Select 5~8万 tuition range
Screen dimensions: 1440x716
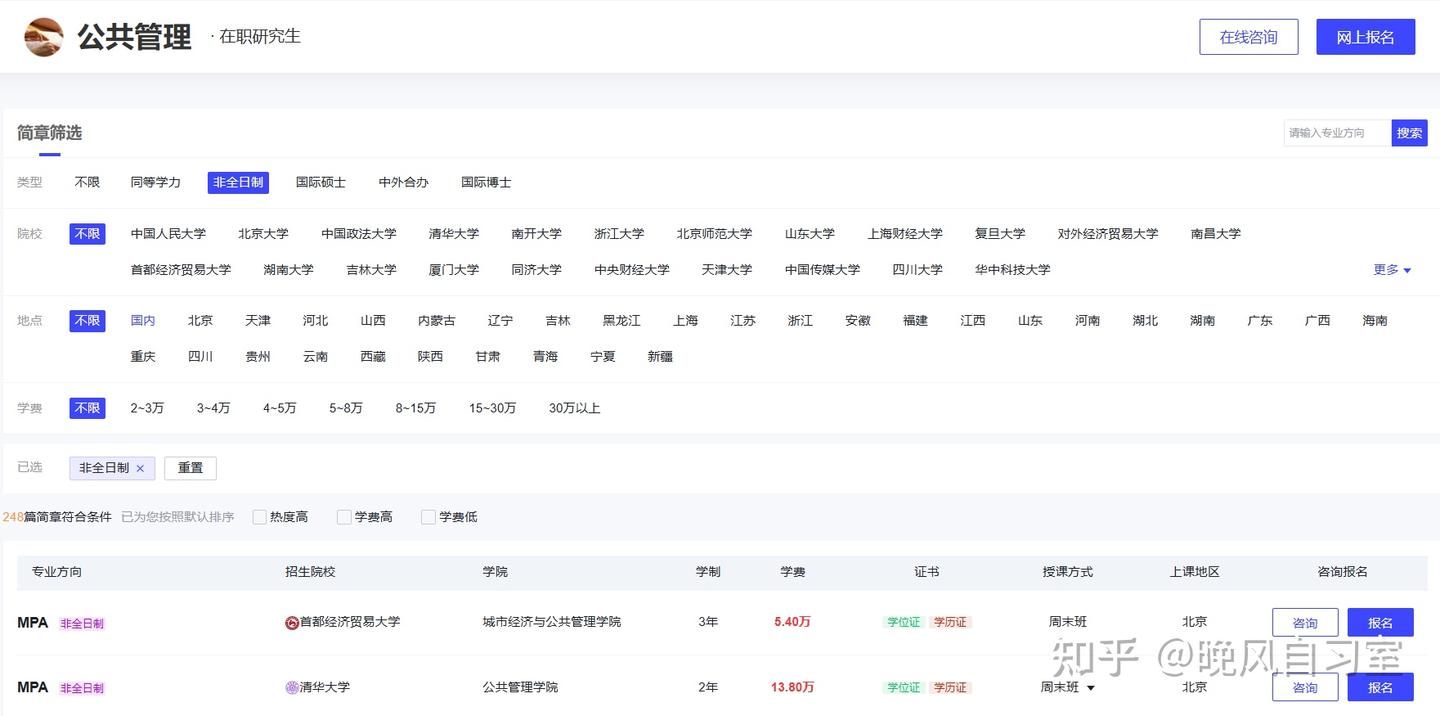pyautogui.click(x=346, y=408)
